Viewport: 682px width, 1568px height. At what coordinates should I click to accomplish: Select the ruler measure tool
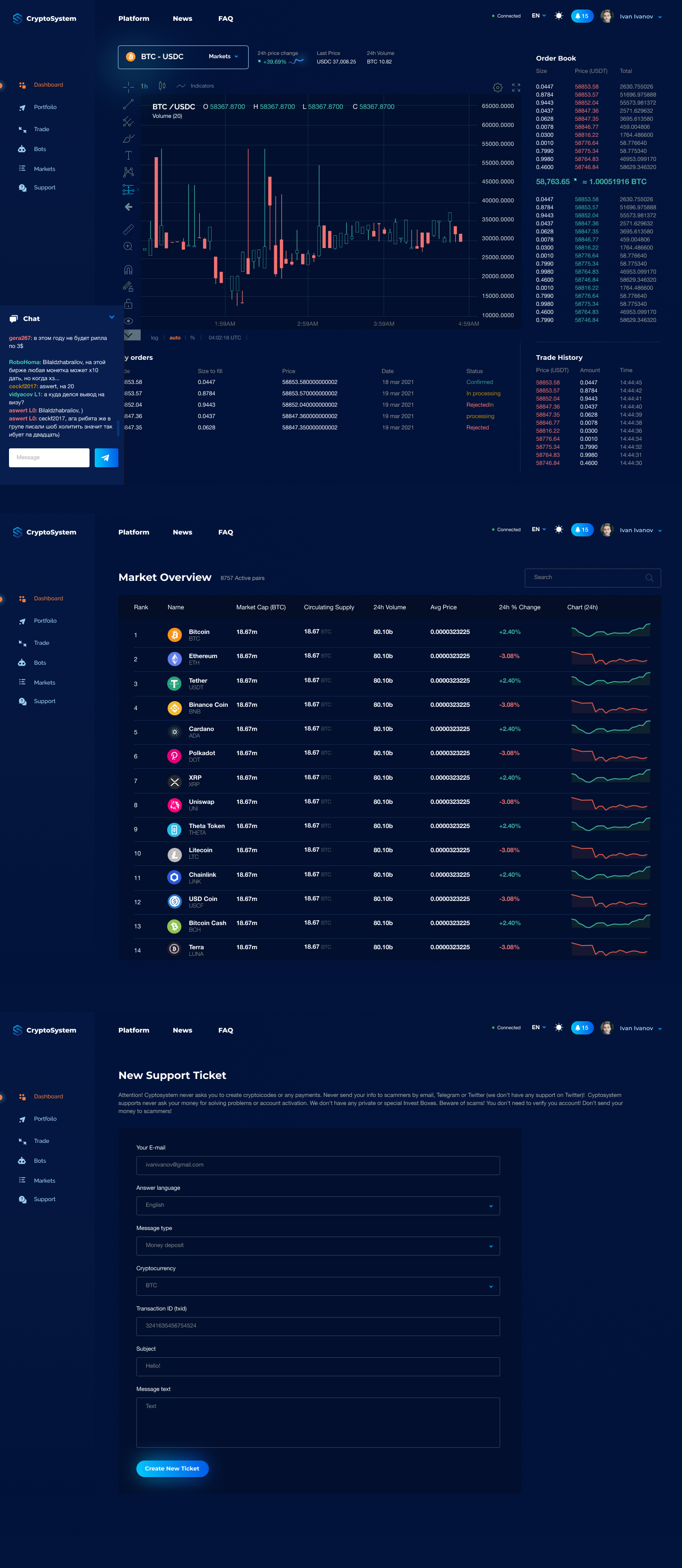[x=128, y=229]
